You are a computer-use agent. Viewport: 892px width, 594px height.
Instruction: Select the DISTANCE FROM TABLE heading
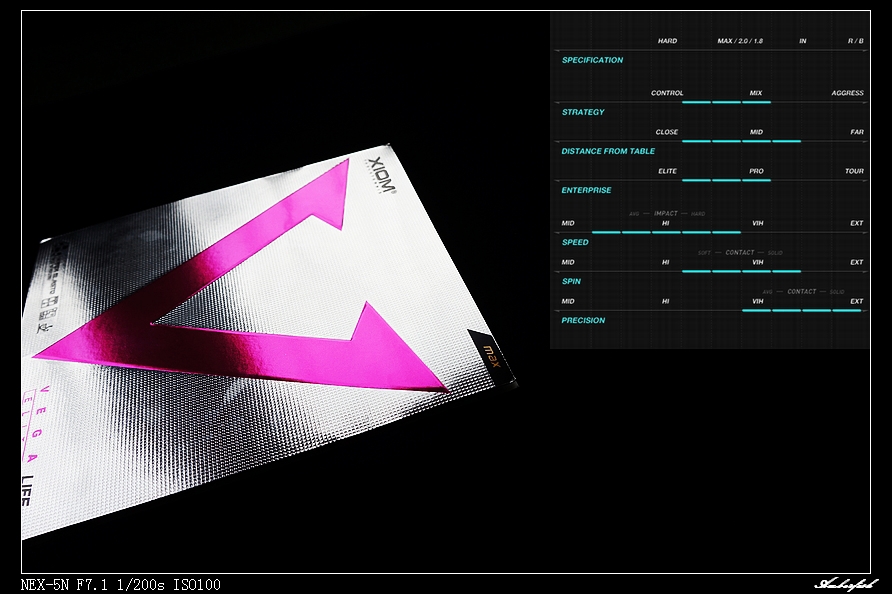(608, 151)
